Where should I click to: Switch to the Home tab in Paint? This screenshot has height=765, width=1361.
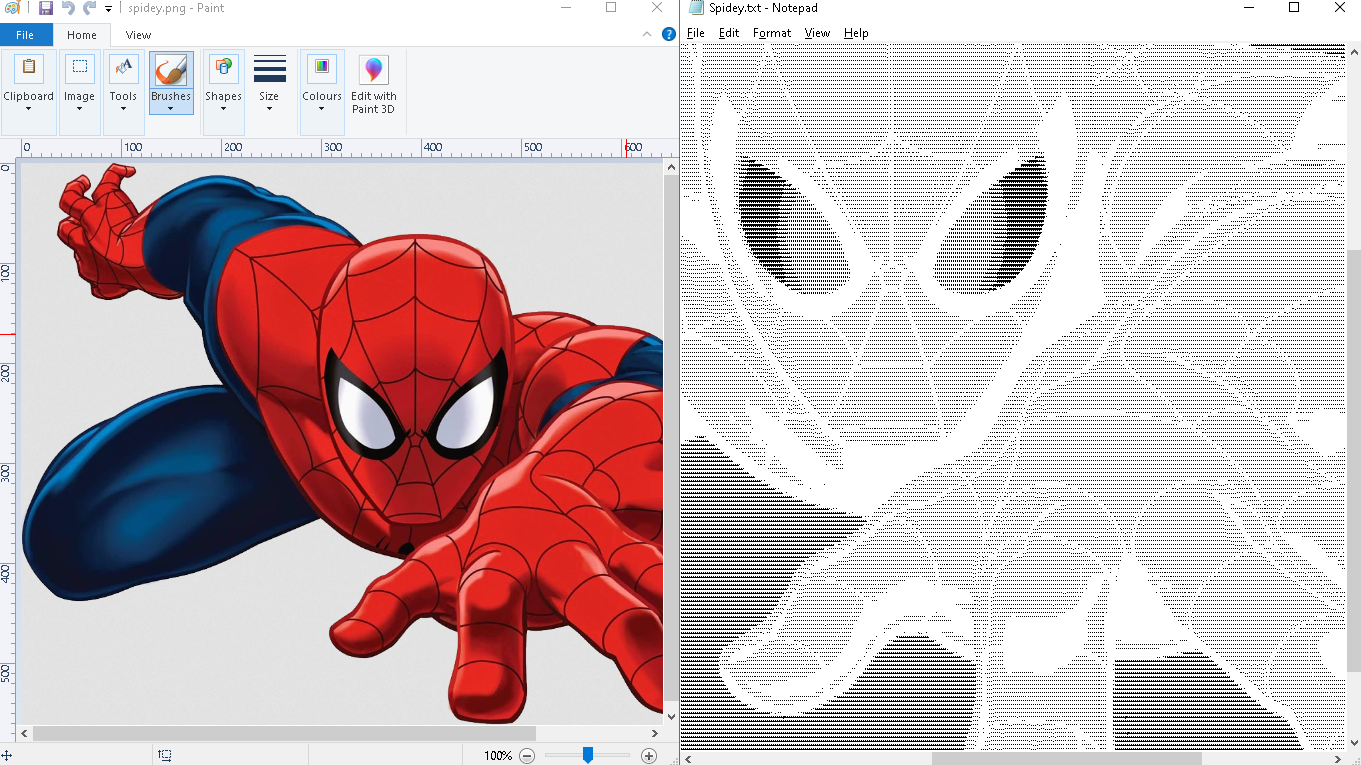82,35
